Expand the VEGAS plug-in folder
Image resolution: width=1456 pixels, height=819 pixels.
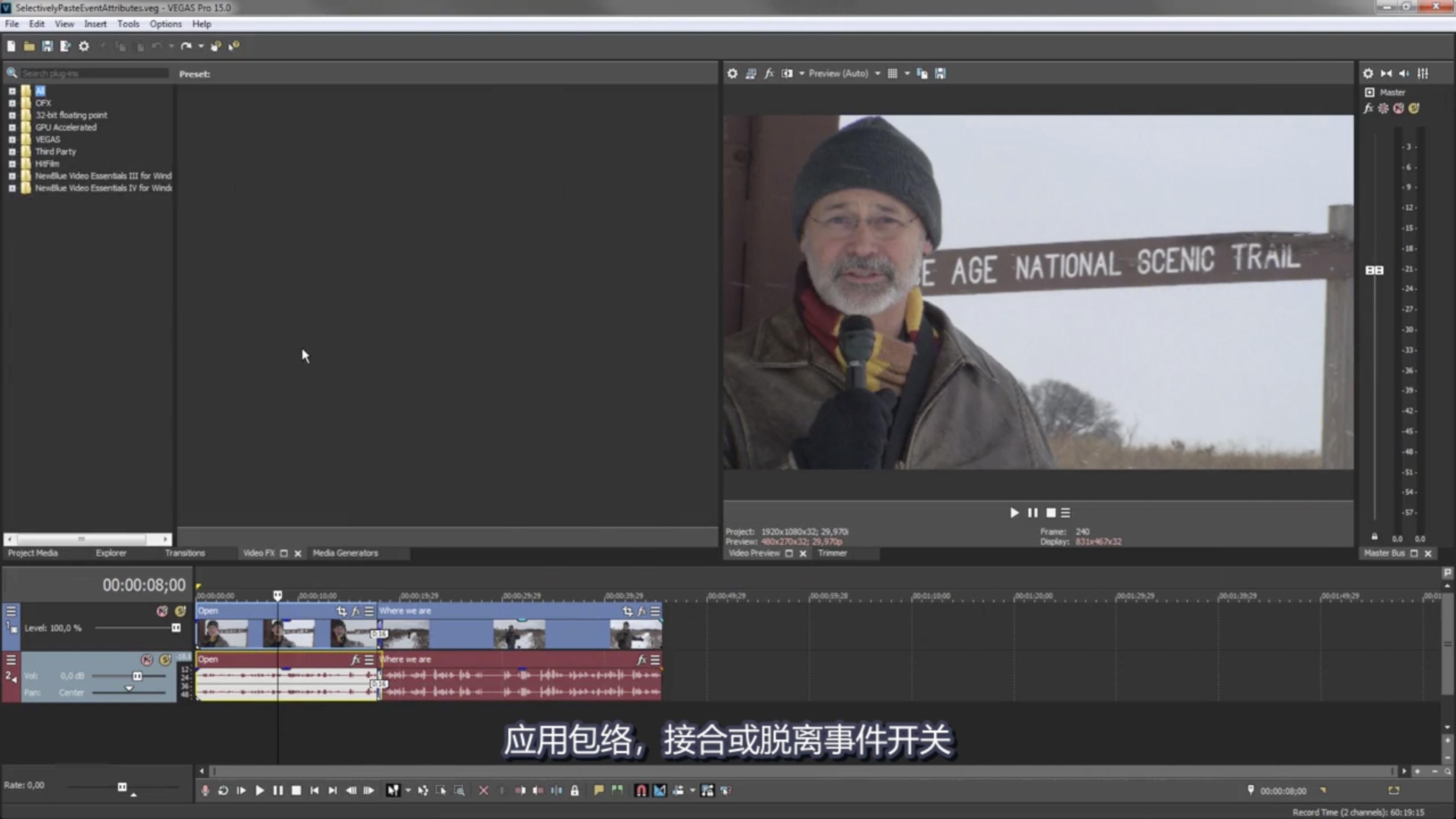12,140
